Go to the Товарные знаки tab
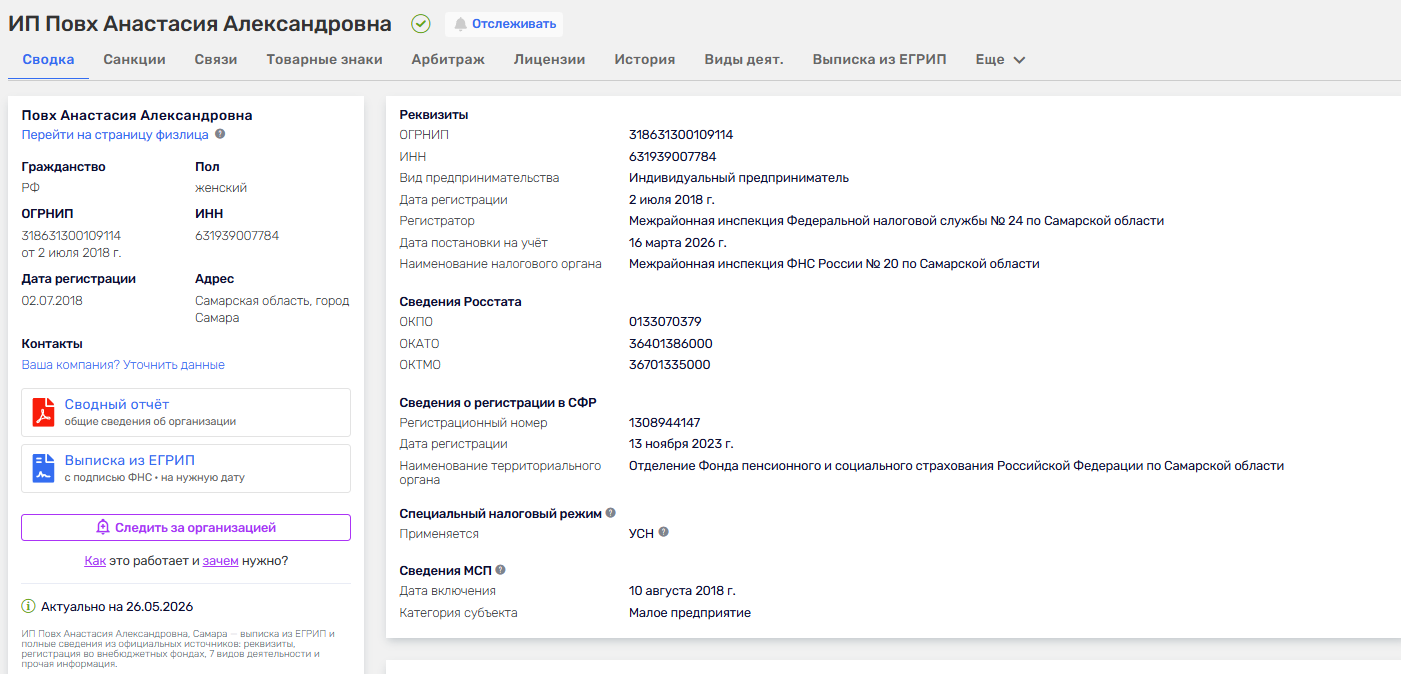Image resolution: width=1401 pixels, height=674 pixels. pyautogui.click(x=324, y=59)
